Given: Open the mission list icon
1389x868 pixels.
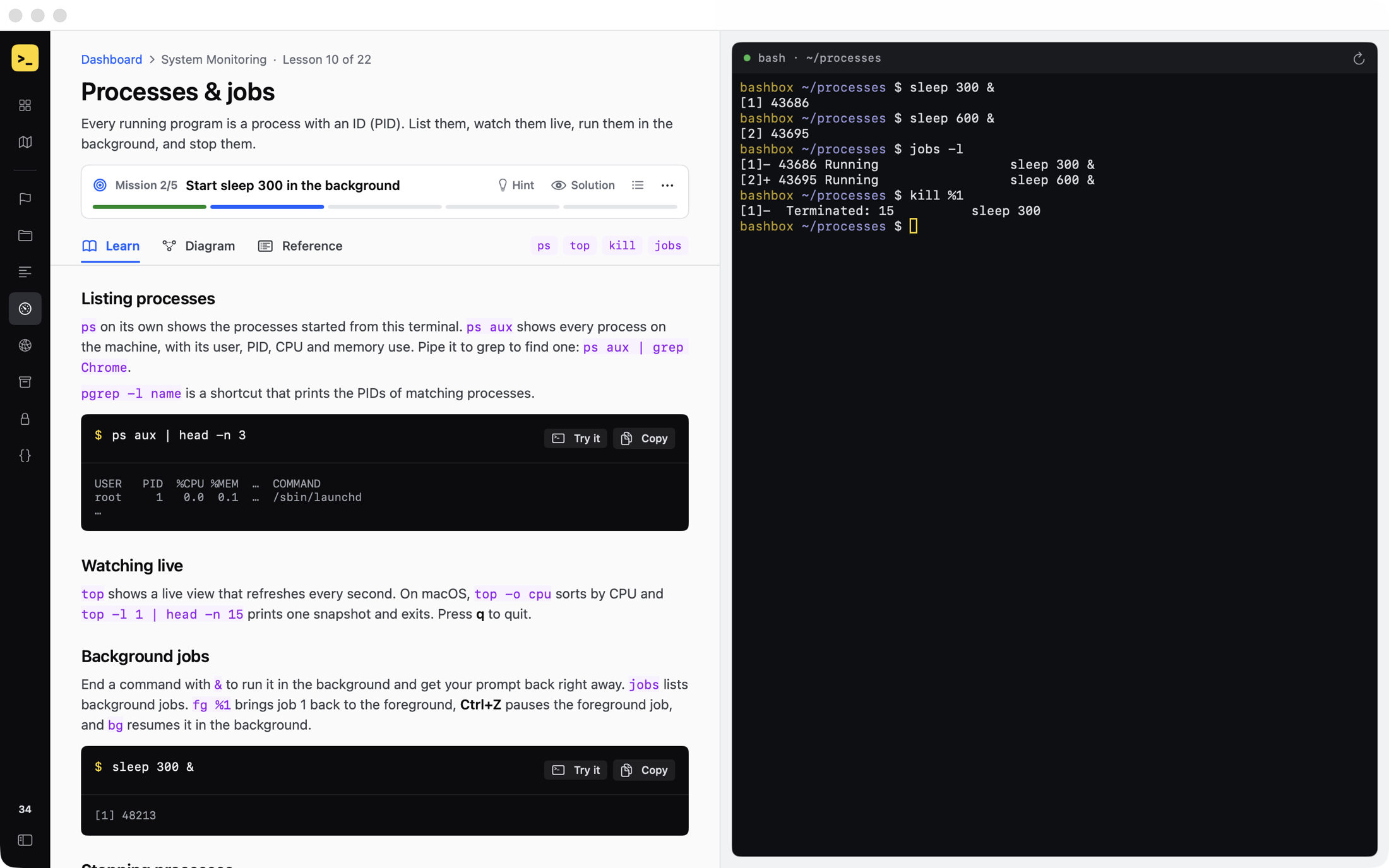Looking at the screenshot, I should click(638, 185).
